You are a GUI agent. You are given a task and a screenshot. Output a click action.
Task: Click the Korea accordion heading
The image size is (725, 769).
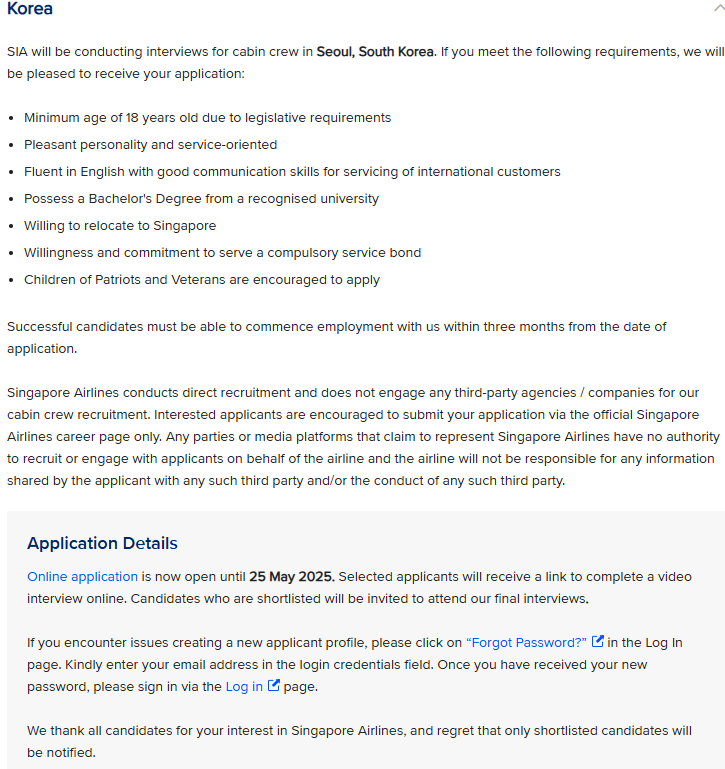pyautogui.click(x=30, y=9)
